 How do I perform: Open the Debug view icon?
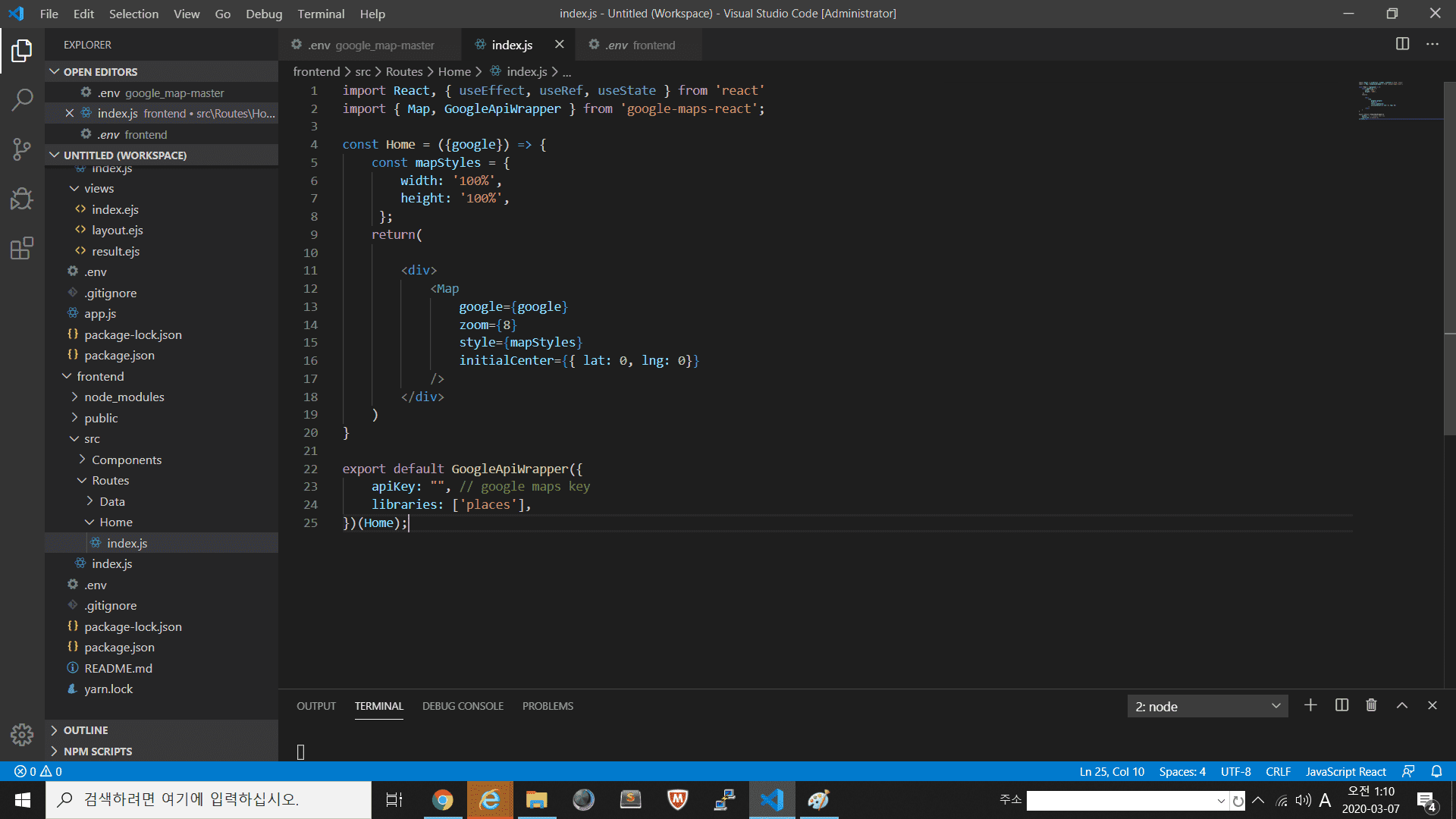click(22, 199)
